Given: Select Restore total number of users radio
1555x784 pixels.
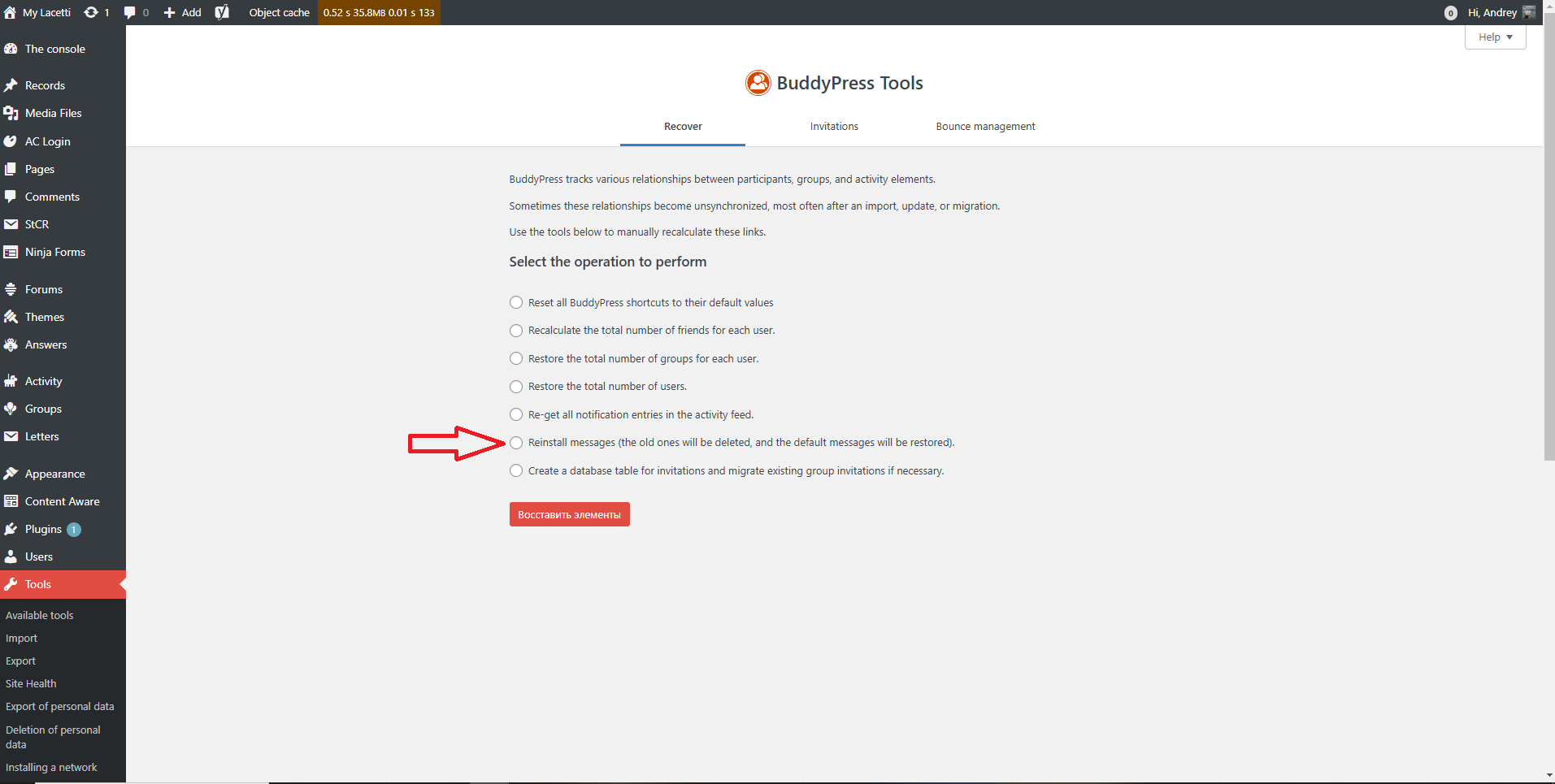Looking at the screenshot, I should tap(516, 387).
